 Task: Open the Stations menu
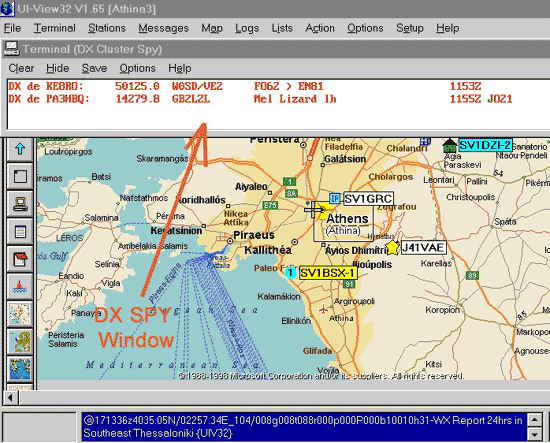tap(107, 28)
